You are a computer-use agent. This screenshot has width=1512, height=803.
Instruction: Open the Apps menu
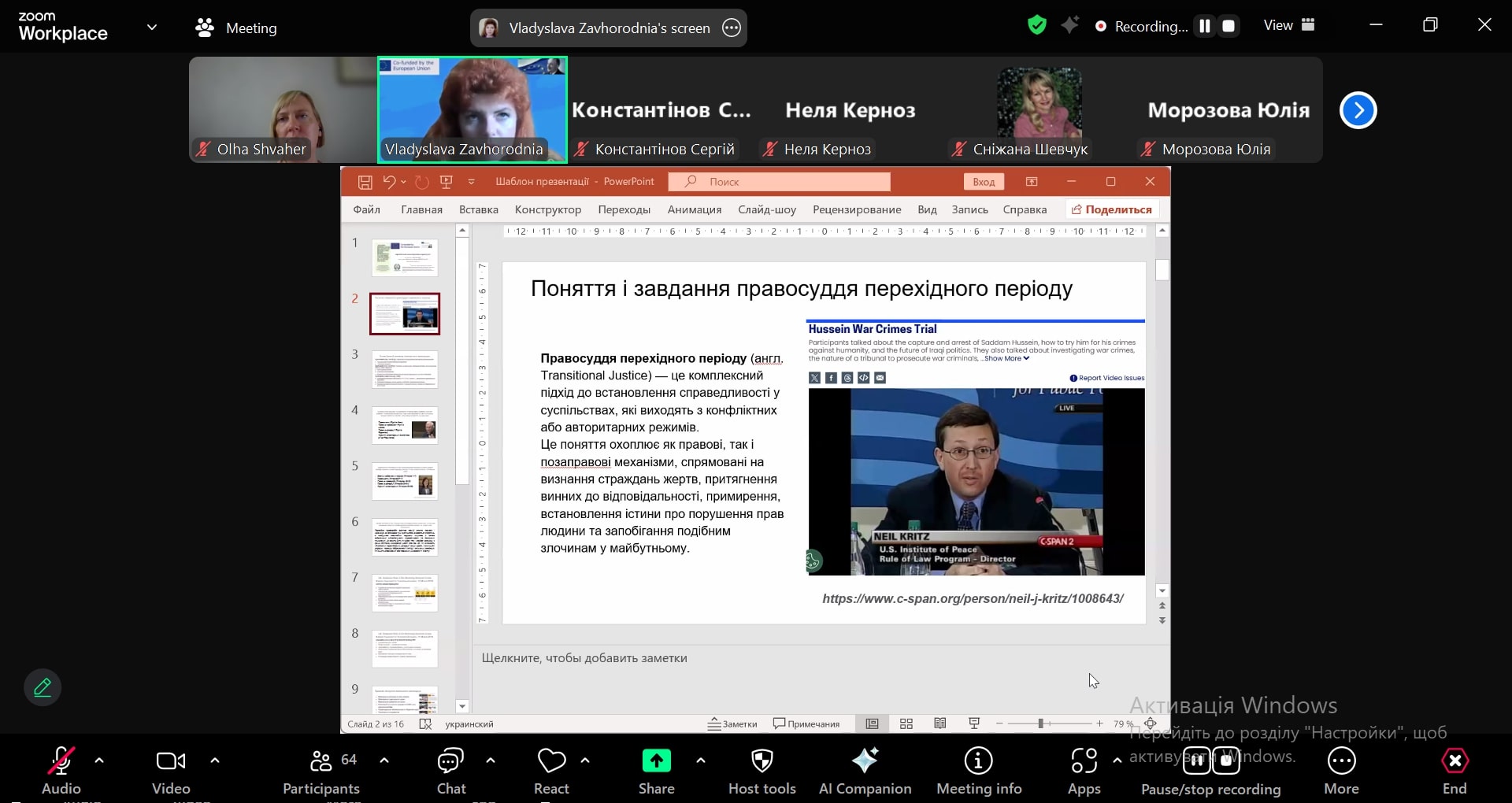click(x=1084, y=772)
